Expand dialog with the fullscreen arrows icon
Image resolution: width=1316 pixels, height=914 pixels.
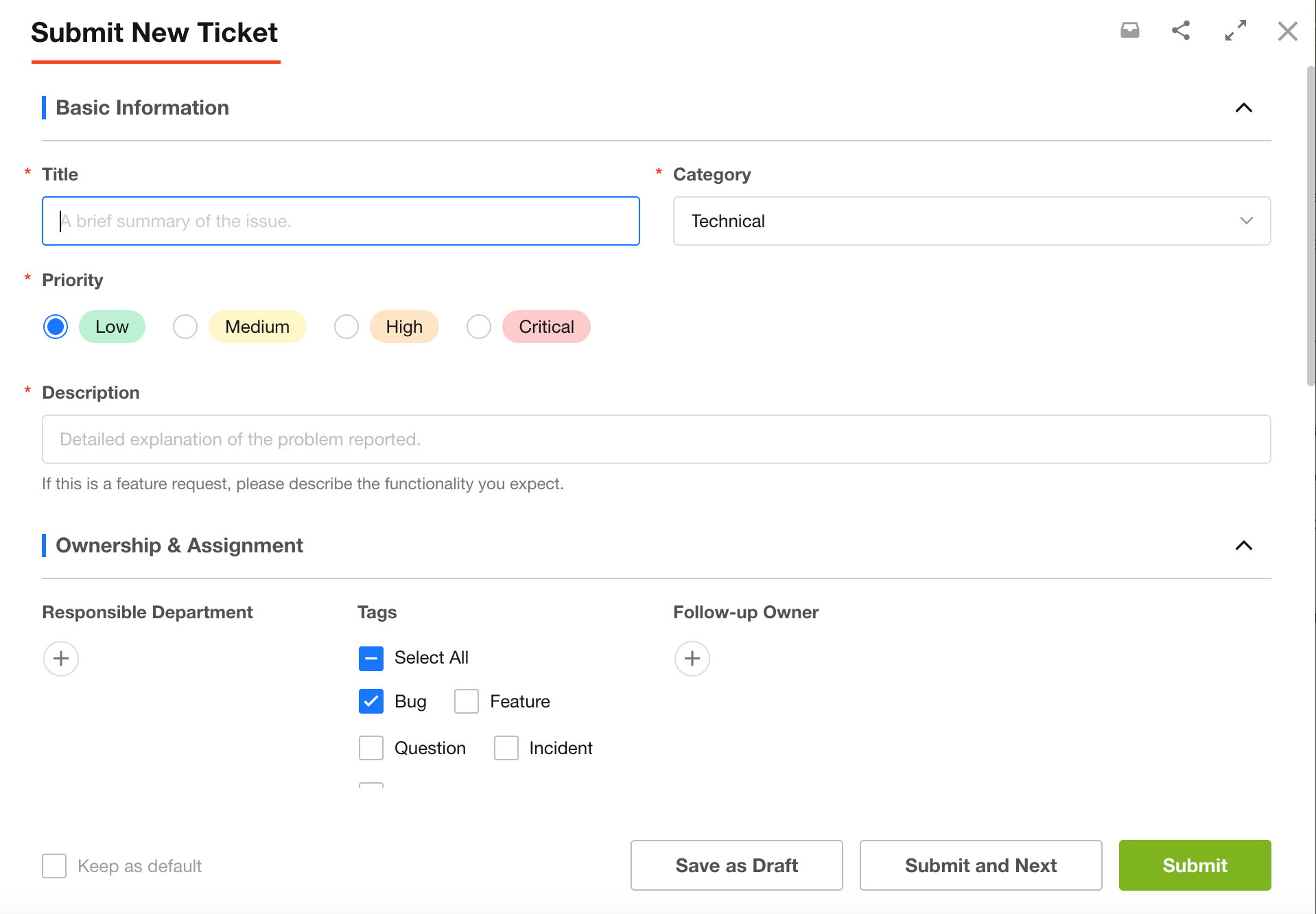tap(1235, 30)
